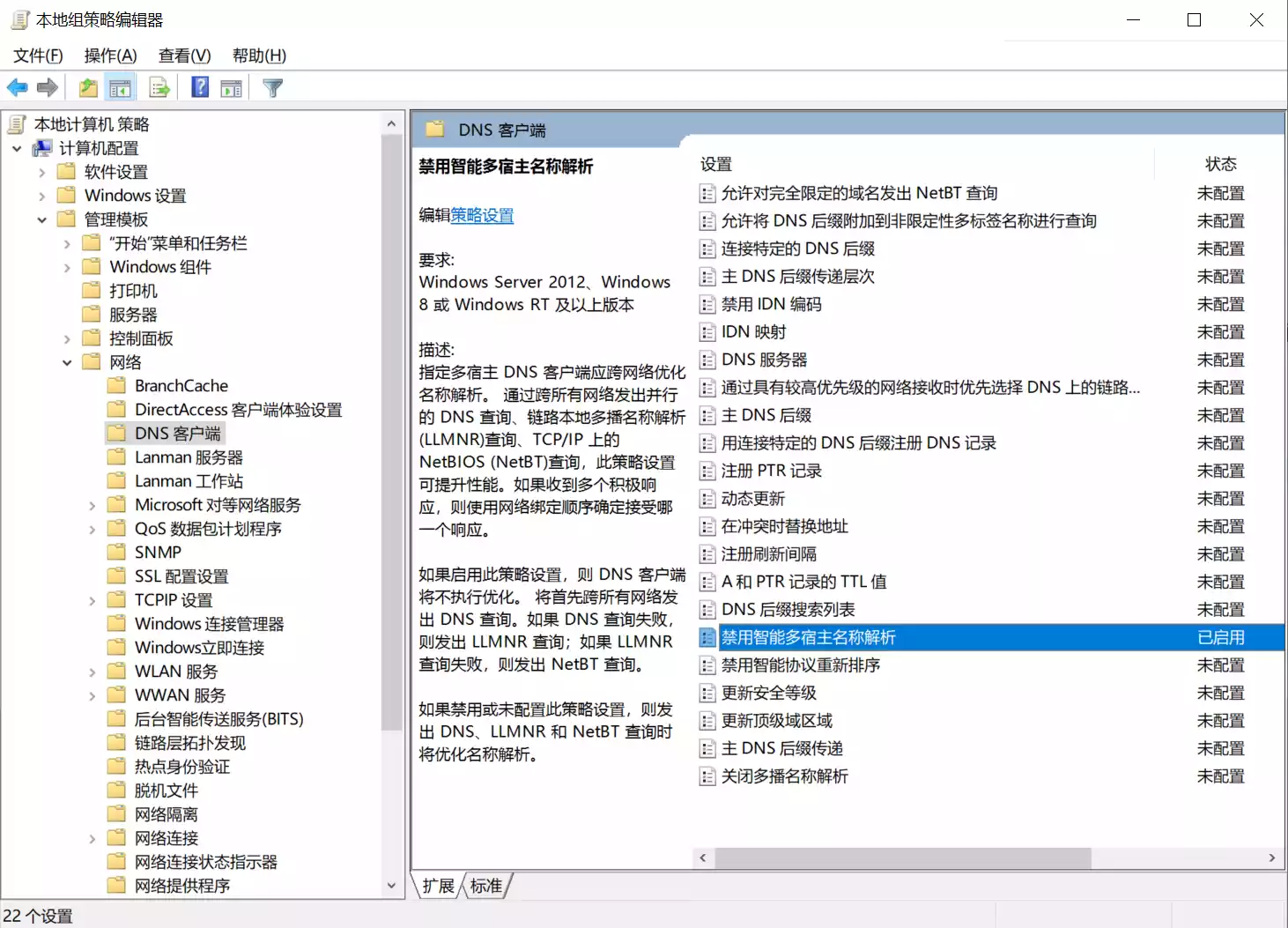Open the 帮助(H) menu
The image size is (1288, 928).
[259, 56]
